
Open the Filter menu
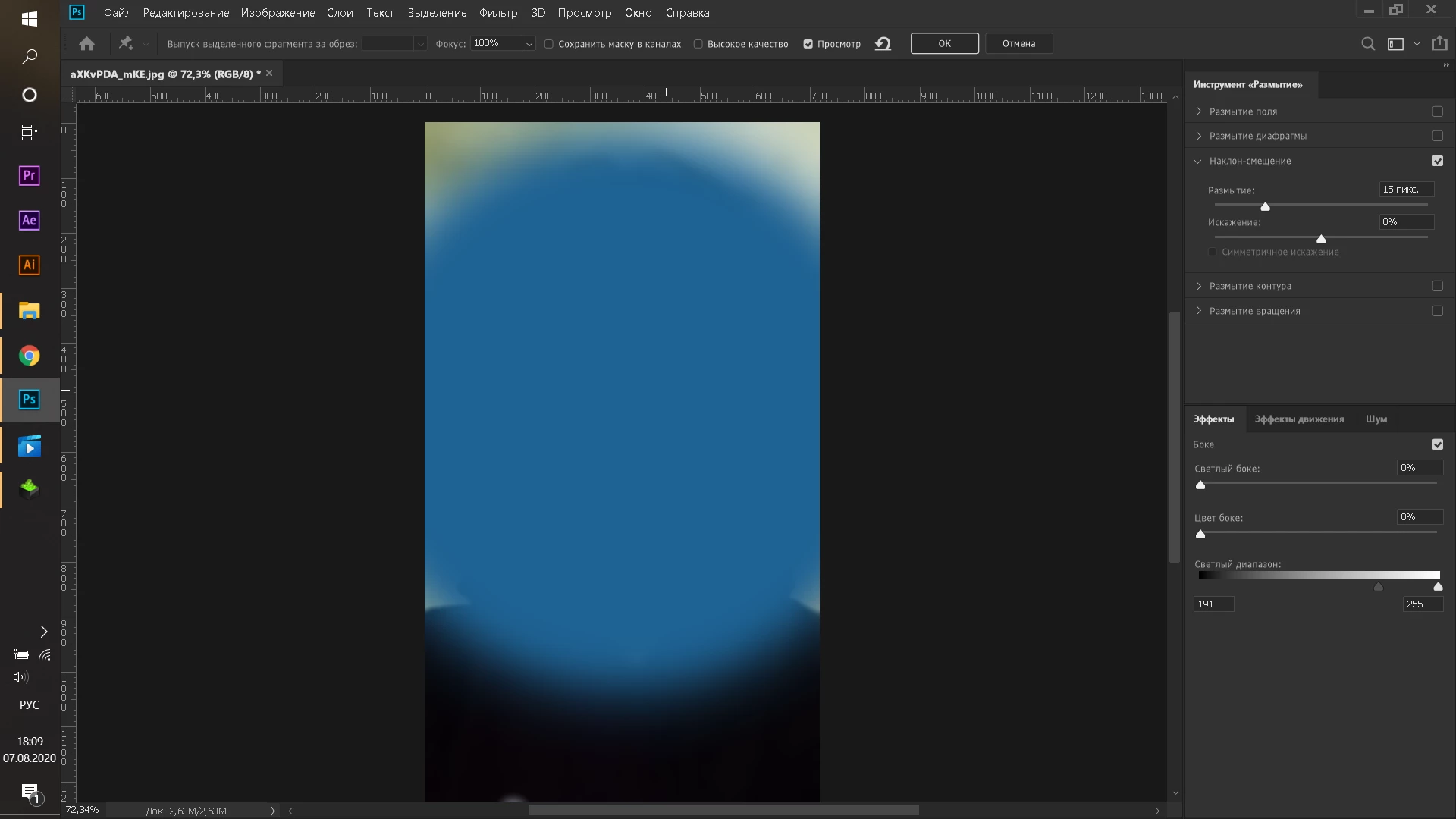497,13
